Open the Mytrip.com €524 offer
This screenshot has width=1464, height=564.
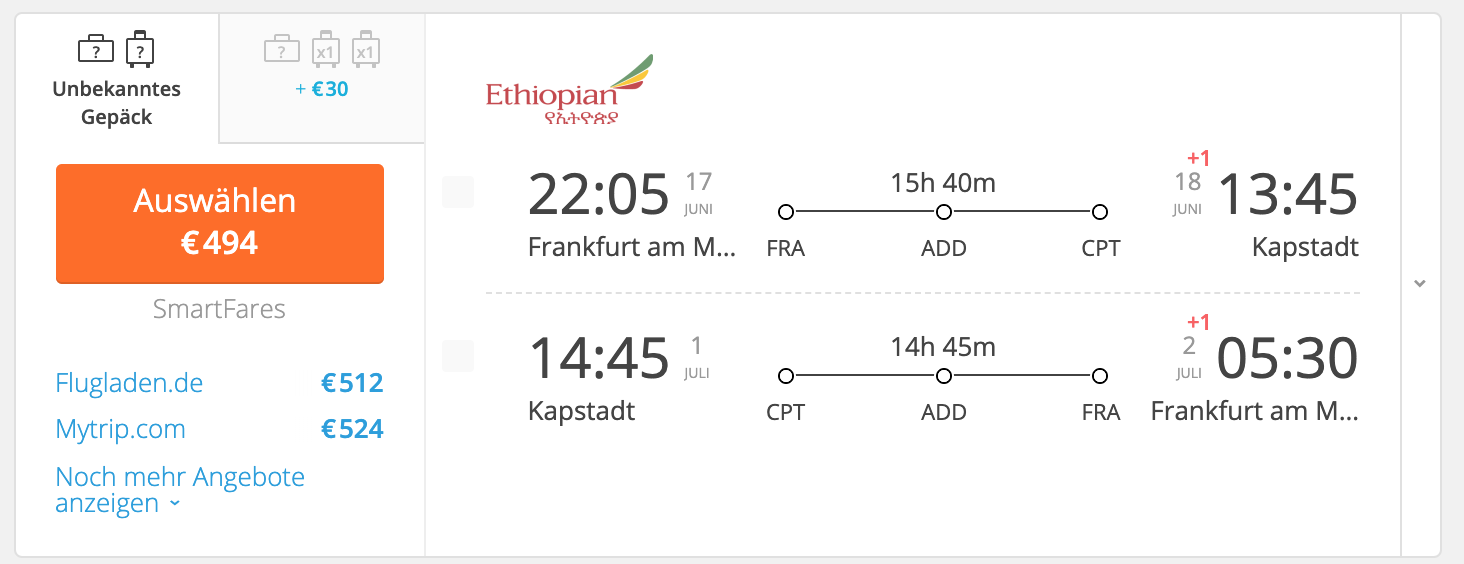(x=220, y=429)
